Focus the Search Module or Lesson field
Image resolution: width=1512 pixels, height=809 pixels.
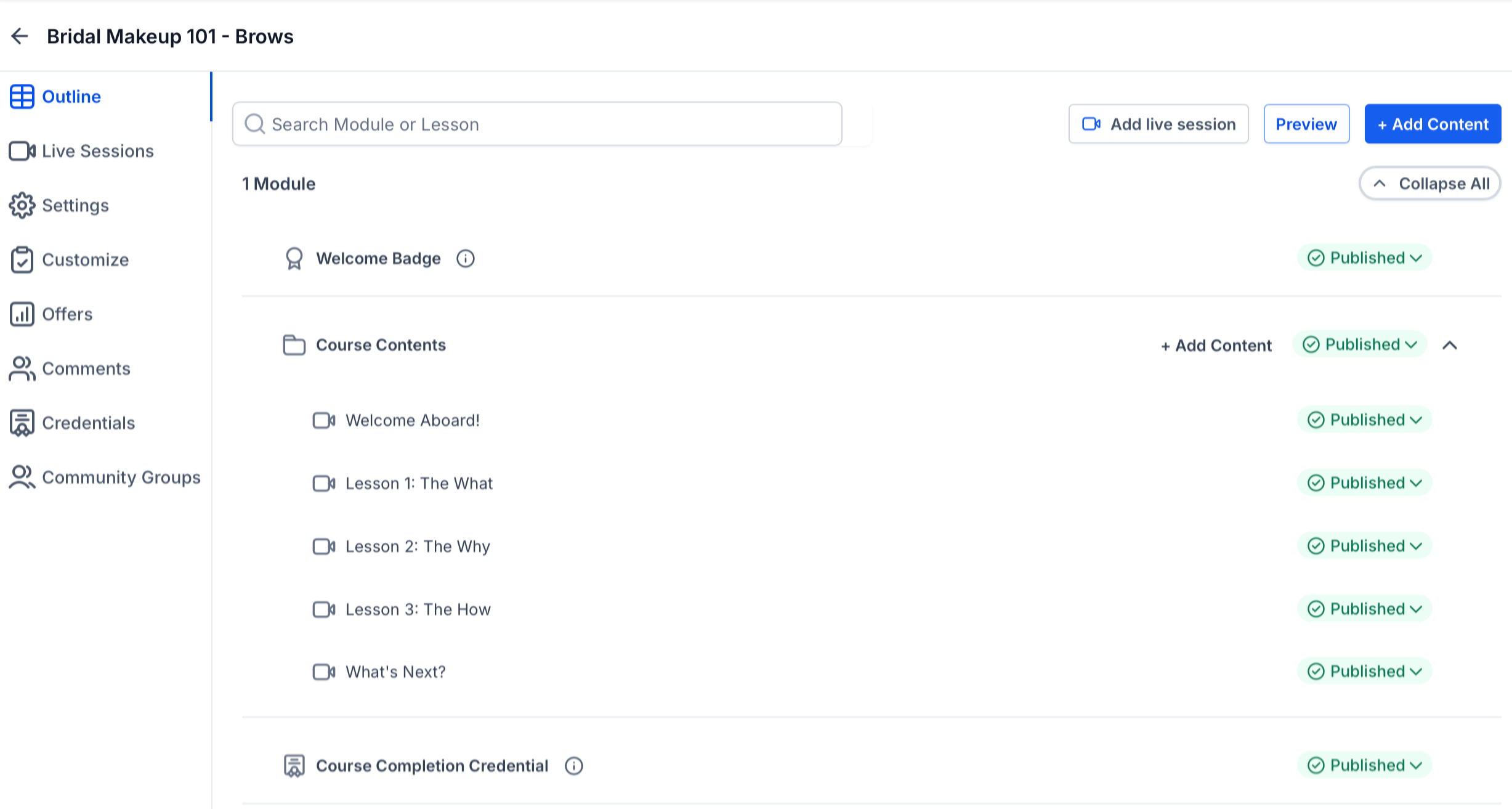pyautogui.click(x=537, y=124)
